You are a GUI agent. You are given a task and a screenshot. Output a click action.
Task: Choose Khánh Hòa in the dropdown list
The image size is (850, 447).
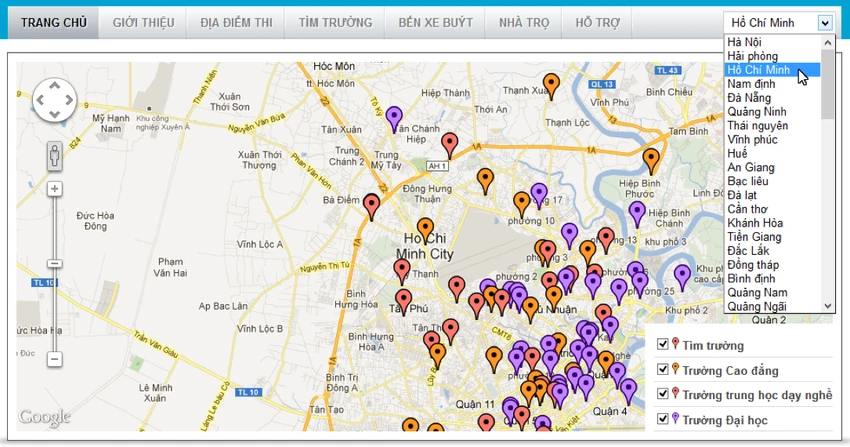pos(773,223)
